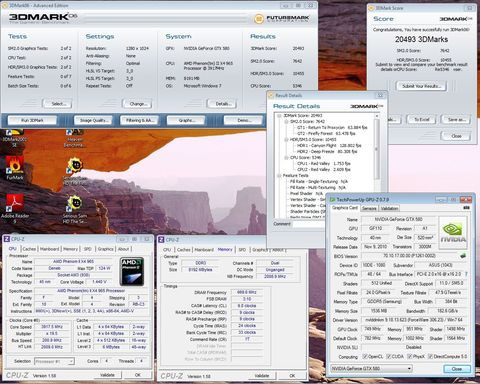
Task: Select the GT1 - Return To Proxycon row
Action: click(332, 127)
